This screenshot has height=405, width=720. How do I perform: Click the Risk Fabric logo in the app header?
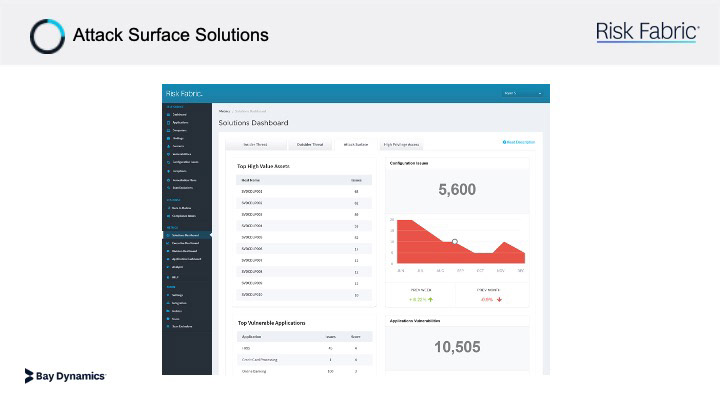click(x=184, y=94)
